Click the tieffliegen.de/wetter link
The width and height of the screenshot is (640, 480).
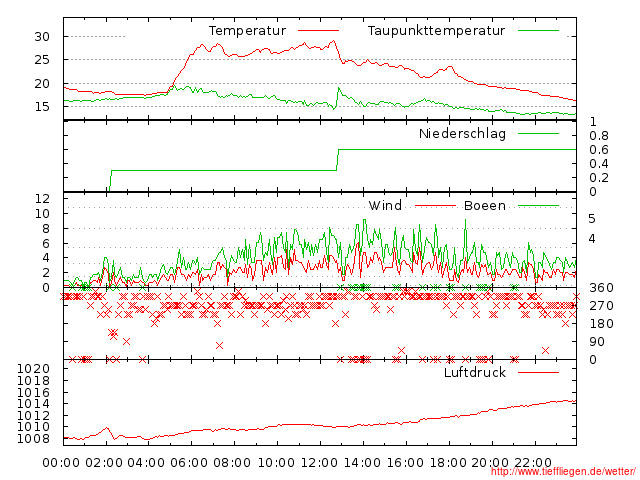click(x=563, y=472)
